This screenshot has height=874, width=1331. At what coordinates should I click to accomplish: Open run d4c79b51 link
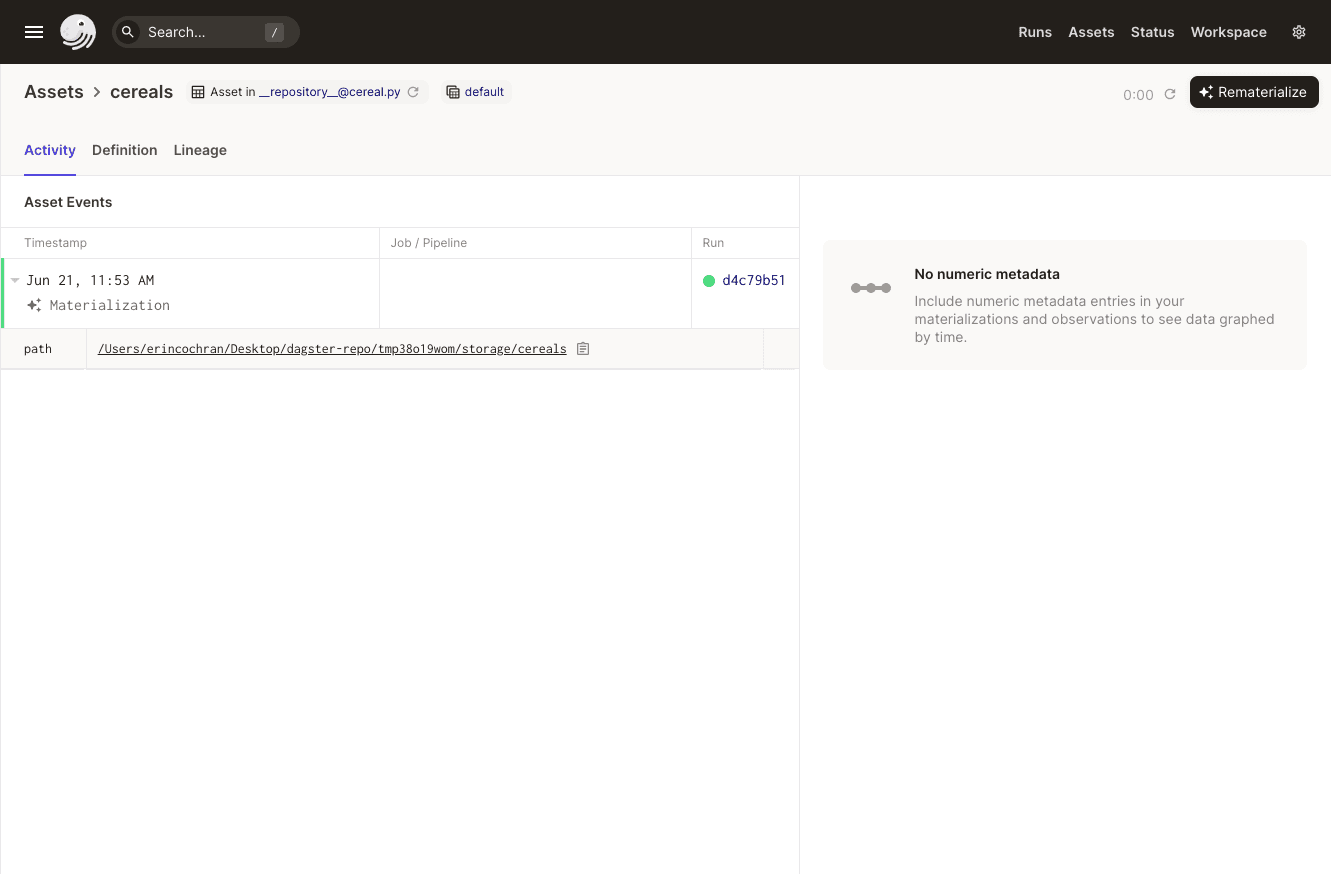pos(753,281)
